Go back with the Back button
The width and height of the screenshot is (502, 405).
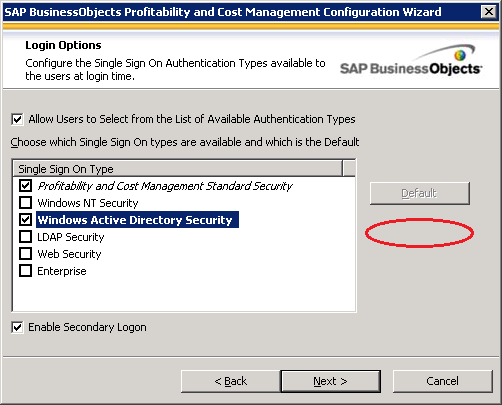pos(231,381)
